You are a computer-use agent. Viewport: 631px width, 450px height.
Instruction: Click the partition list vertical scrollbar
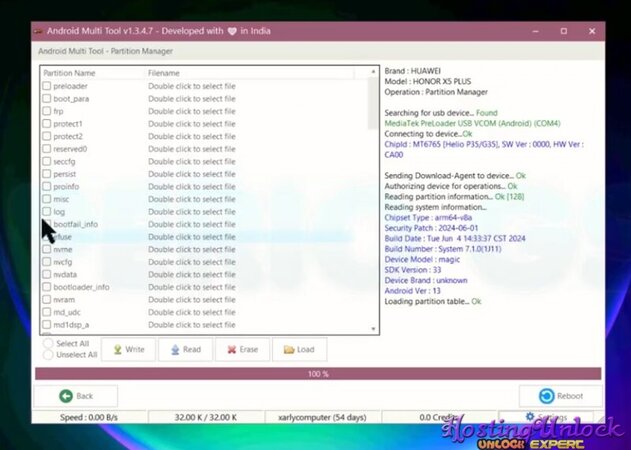(x=373, y=200)
